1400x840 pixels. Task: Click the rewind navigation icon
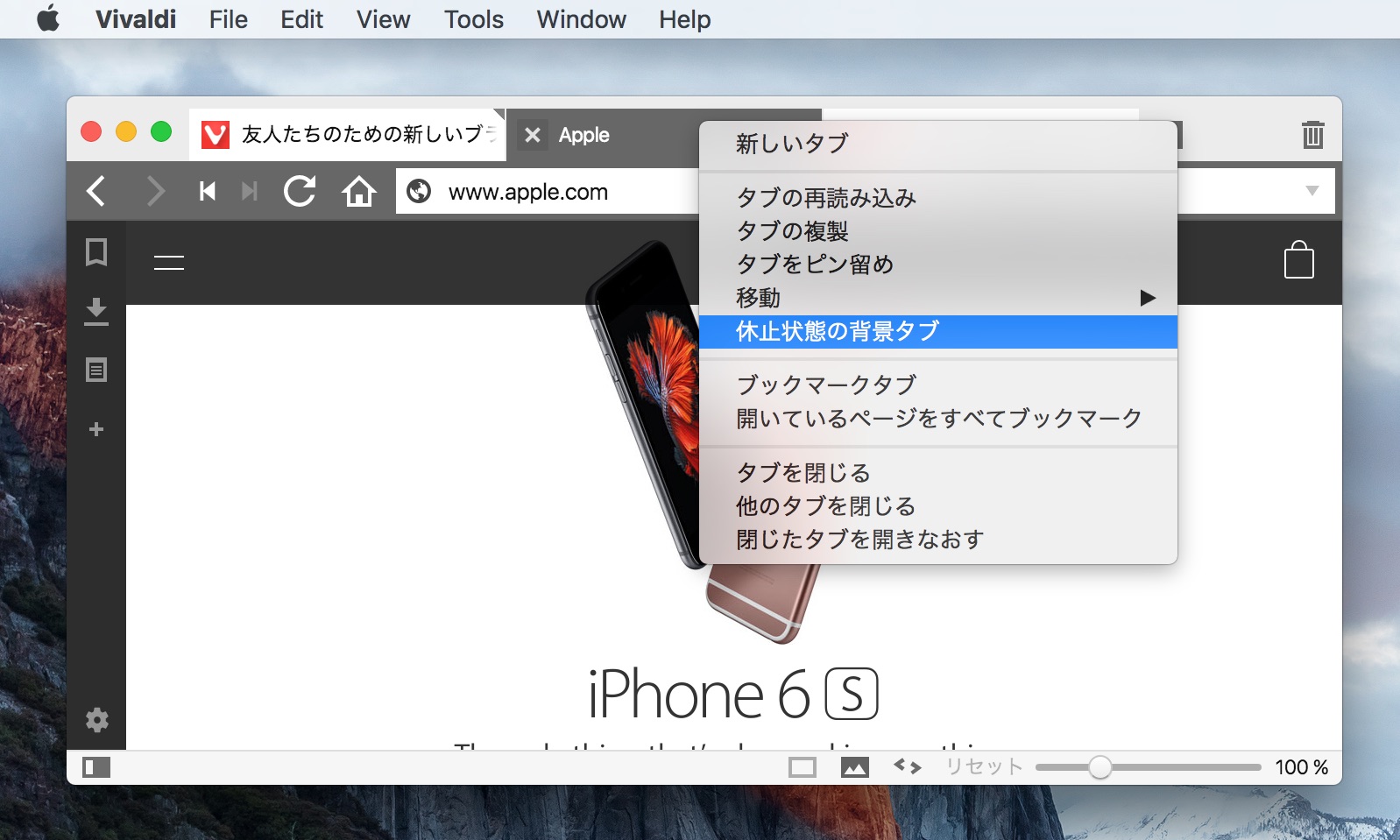coord(208,191)
